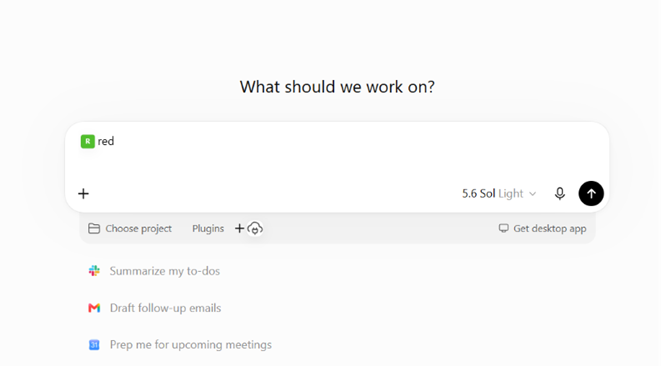Click the Slack icon by Summarize my to-dos
Screen dimensions: 661x366
[x=94, y=271]
